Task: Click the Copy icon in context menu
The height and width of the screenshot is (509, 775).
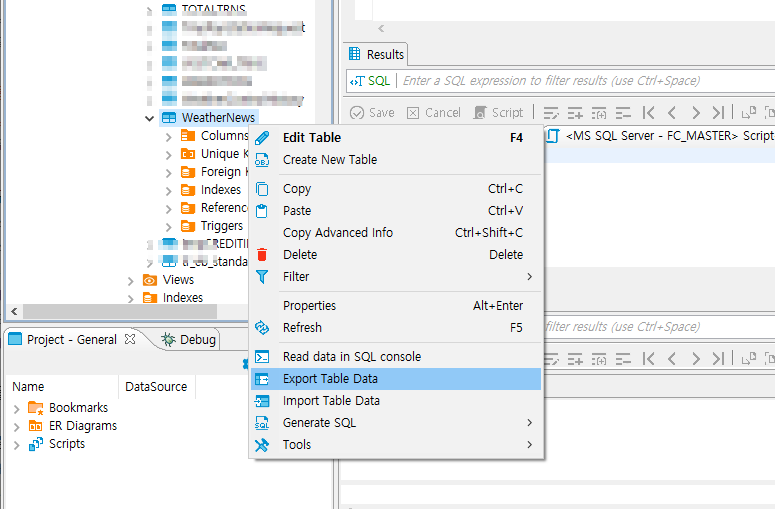Action: 262,189
